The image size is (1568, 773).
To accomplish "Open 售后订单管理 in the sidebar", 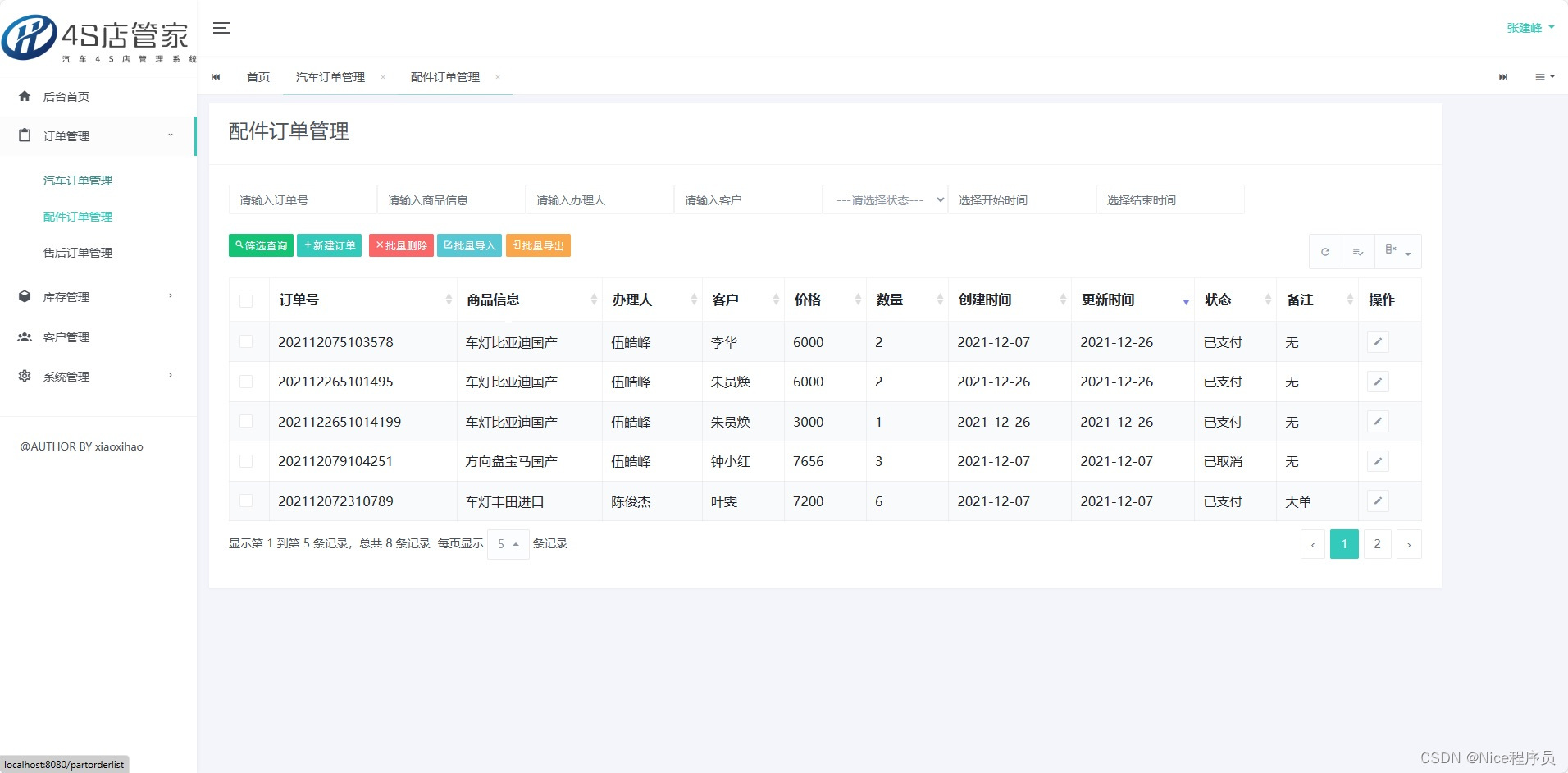I will point(78,253).
